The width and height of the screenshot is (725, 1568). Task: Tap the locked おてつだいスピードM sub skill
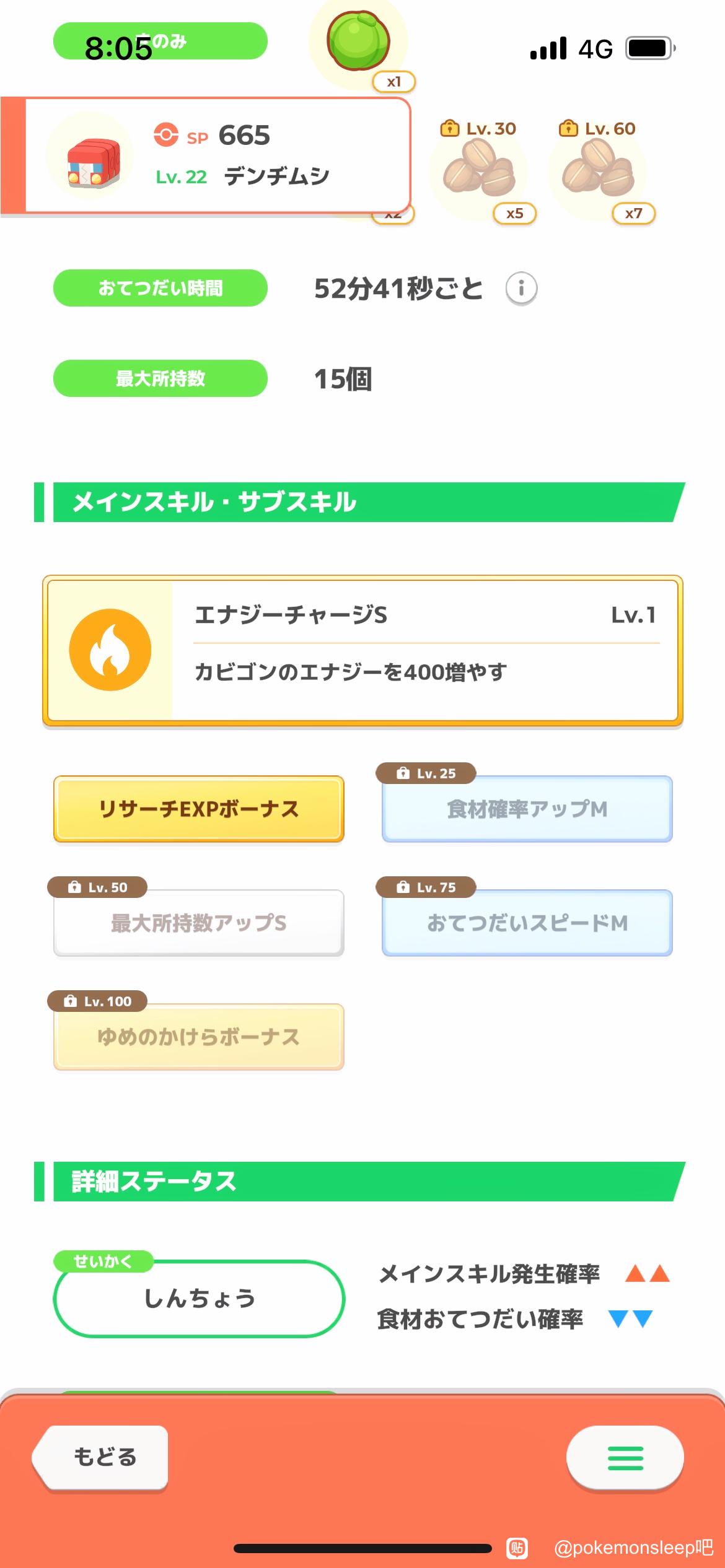point(527,923)
